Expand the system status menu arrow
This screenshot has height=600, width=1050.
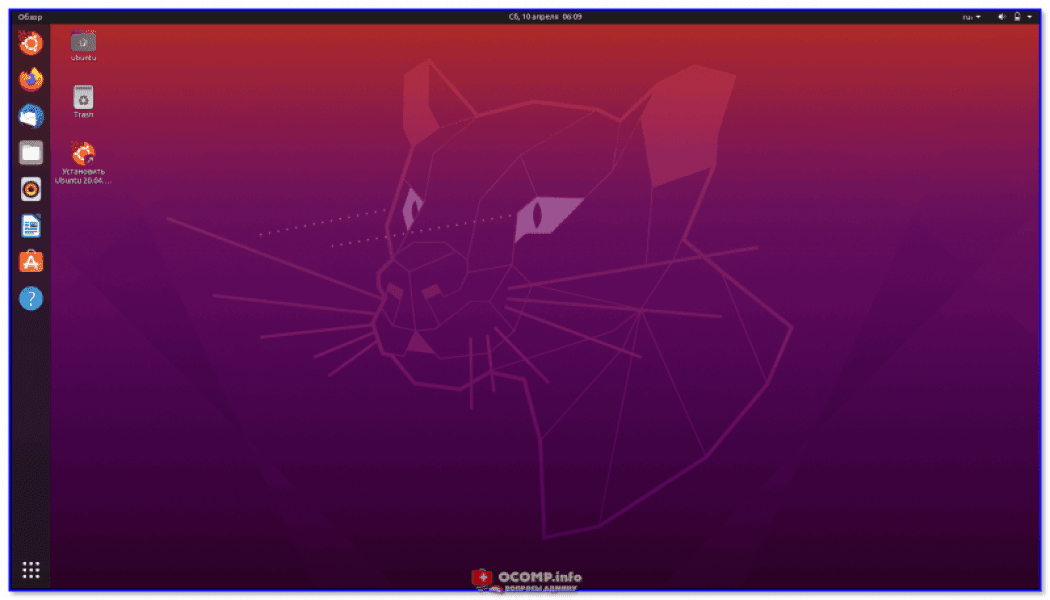(x=1031, y=16)
